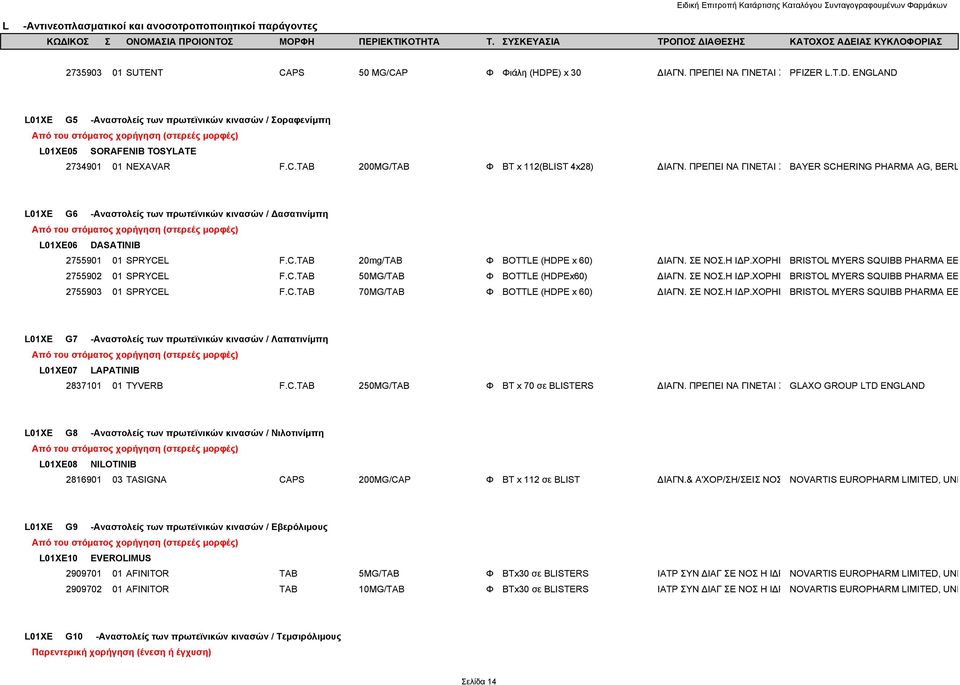Click BT x 112(BLIST 4x28) packaging
The height and width of the screenshot is (685, 960).
coord(547,167)
